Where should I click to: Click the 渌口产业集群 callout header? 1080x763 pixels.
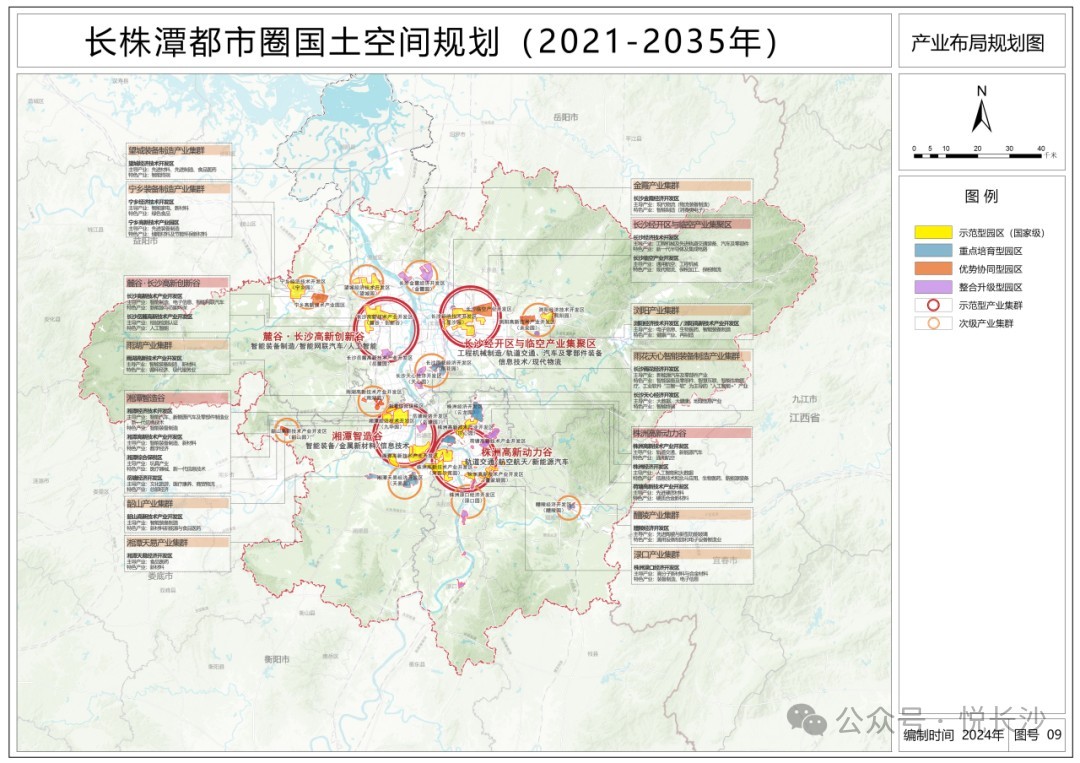(692, 554)
